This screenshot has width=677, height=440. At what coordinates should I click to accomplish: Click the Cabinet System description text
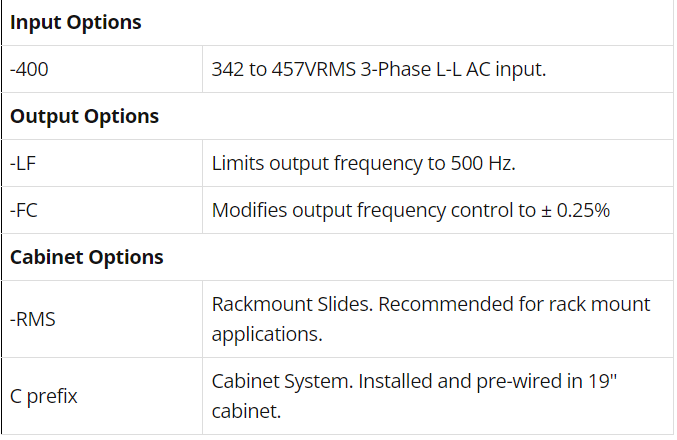click(x=414, y=396)
